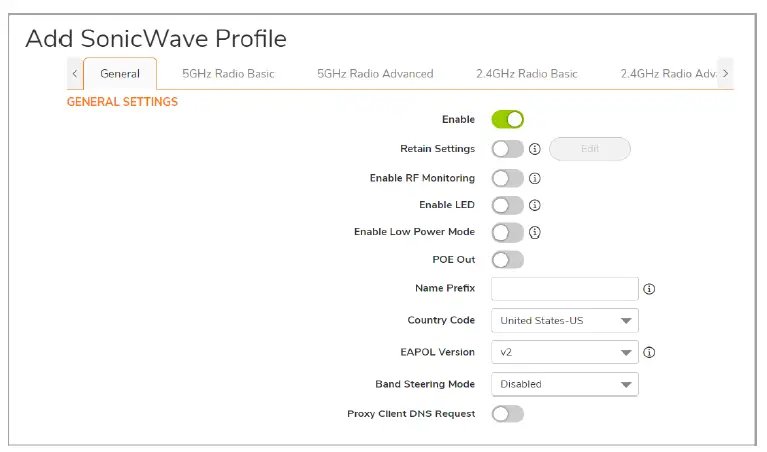Open the Country Code dropdown
Screen dimensions: 767x452
tap(564, 321)
